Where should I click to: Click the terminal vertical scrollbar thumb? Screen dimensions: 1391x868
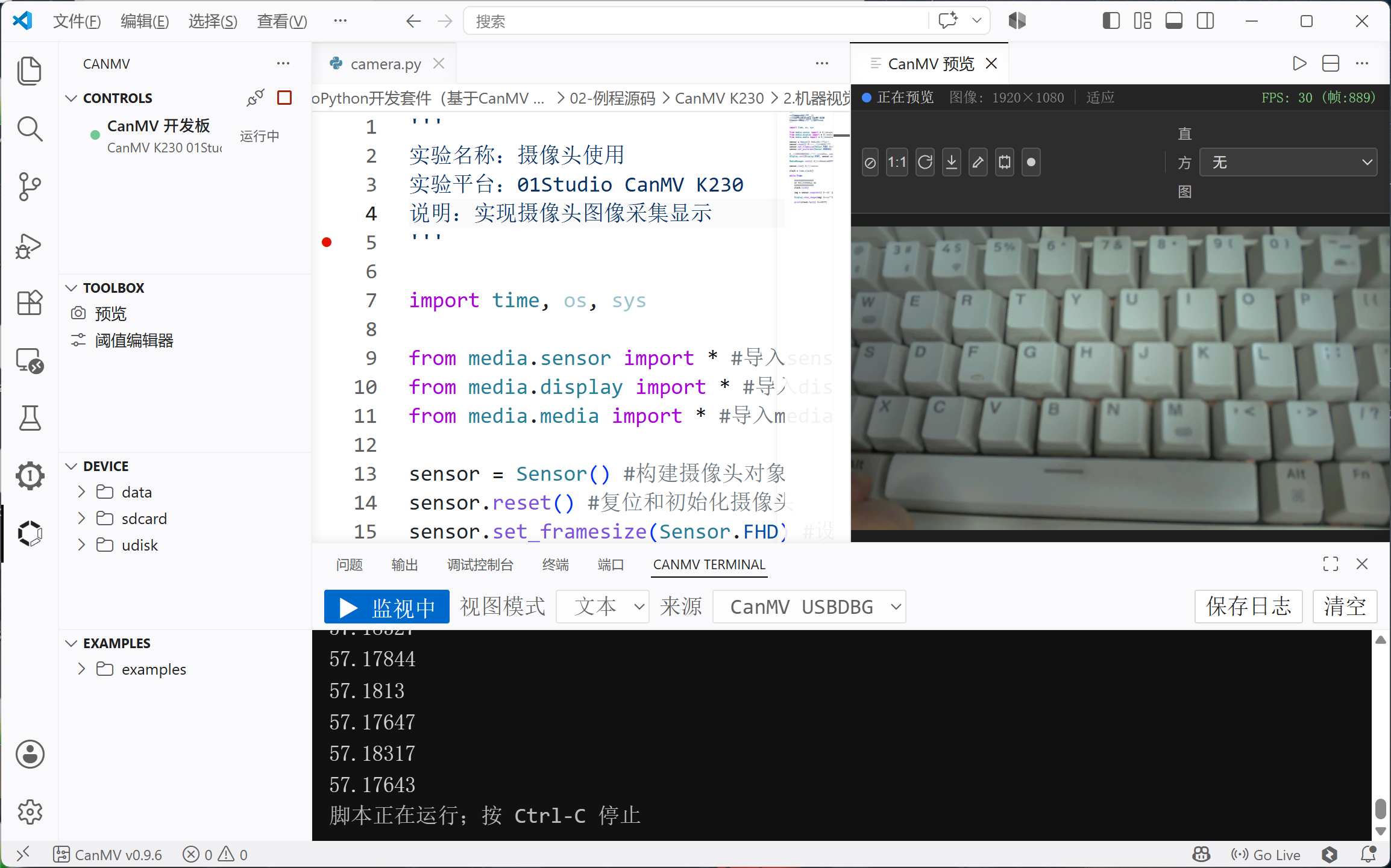tap(1381, 809)
